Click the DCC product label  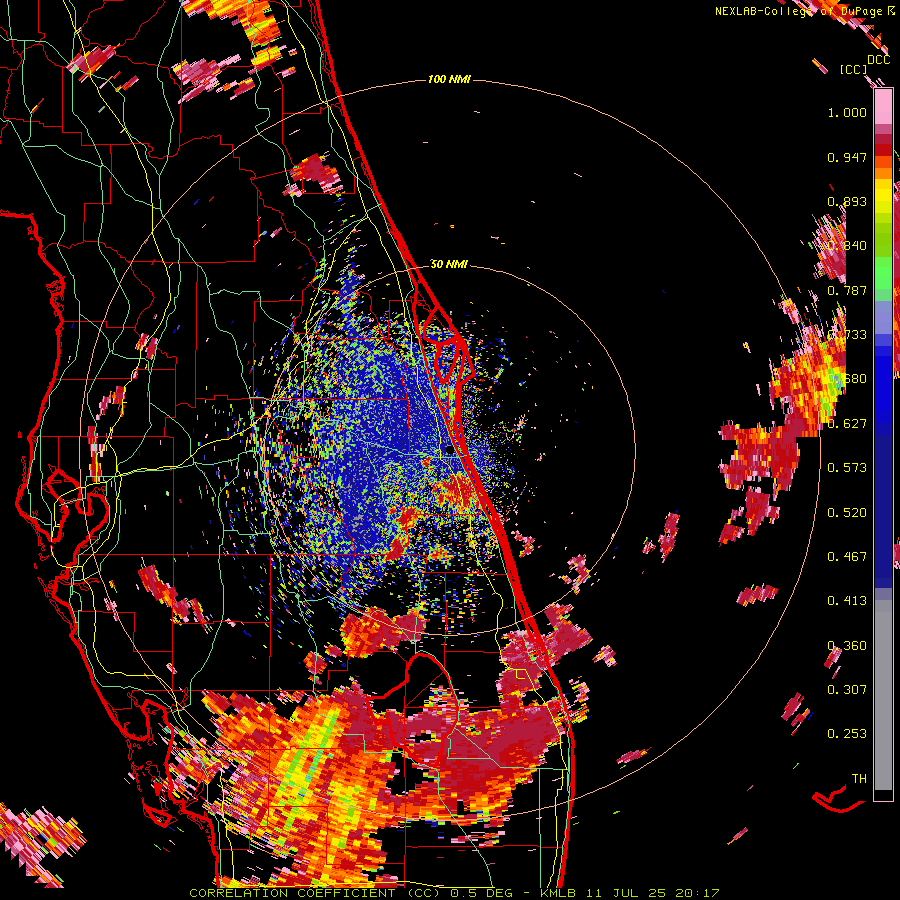878,60
